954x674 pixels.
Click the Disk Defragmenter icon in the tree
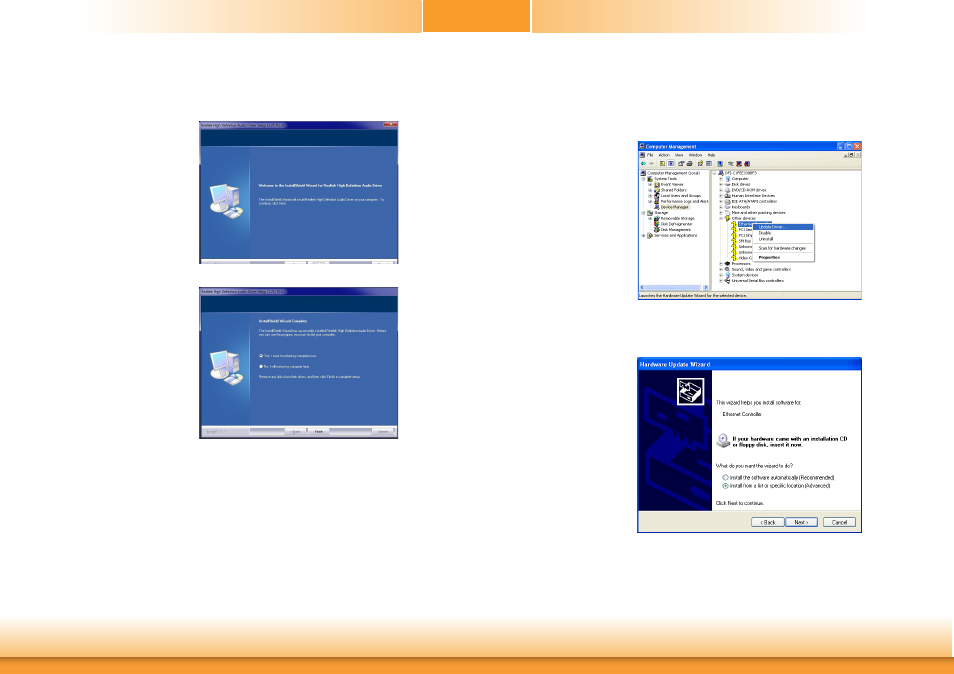click(656, 224)
